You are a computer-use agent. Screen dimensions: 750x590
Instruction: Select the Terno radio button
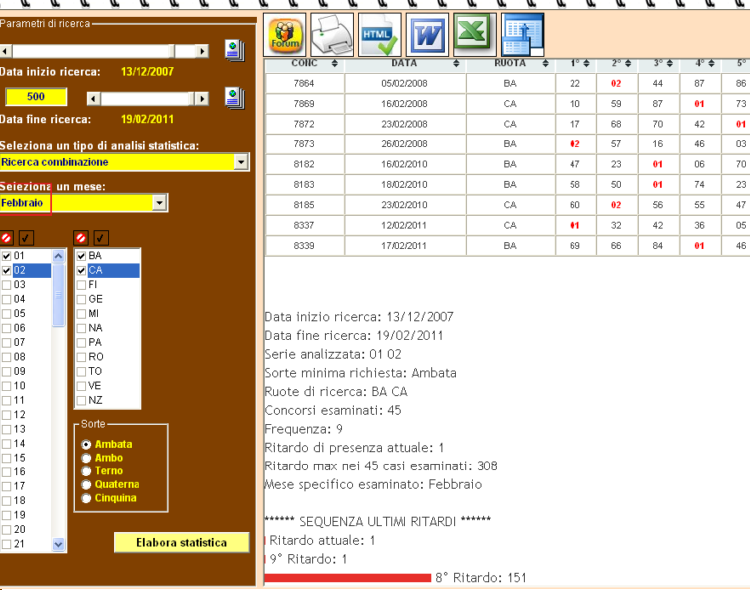[x=87, y=471]
